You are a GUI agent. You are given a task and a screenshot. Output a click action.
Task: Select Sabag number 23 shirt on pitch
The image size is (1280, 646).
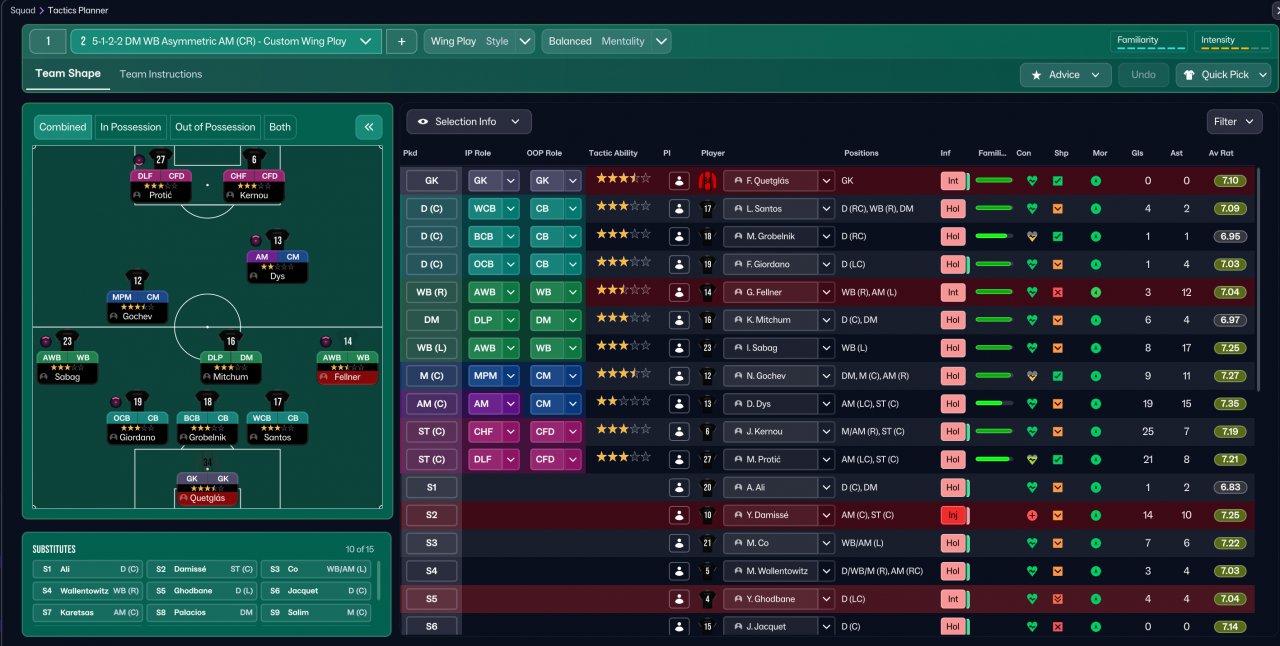(x=67, y=341)
